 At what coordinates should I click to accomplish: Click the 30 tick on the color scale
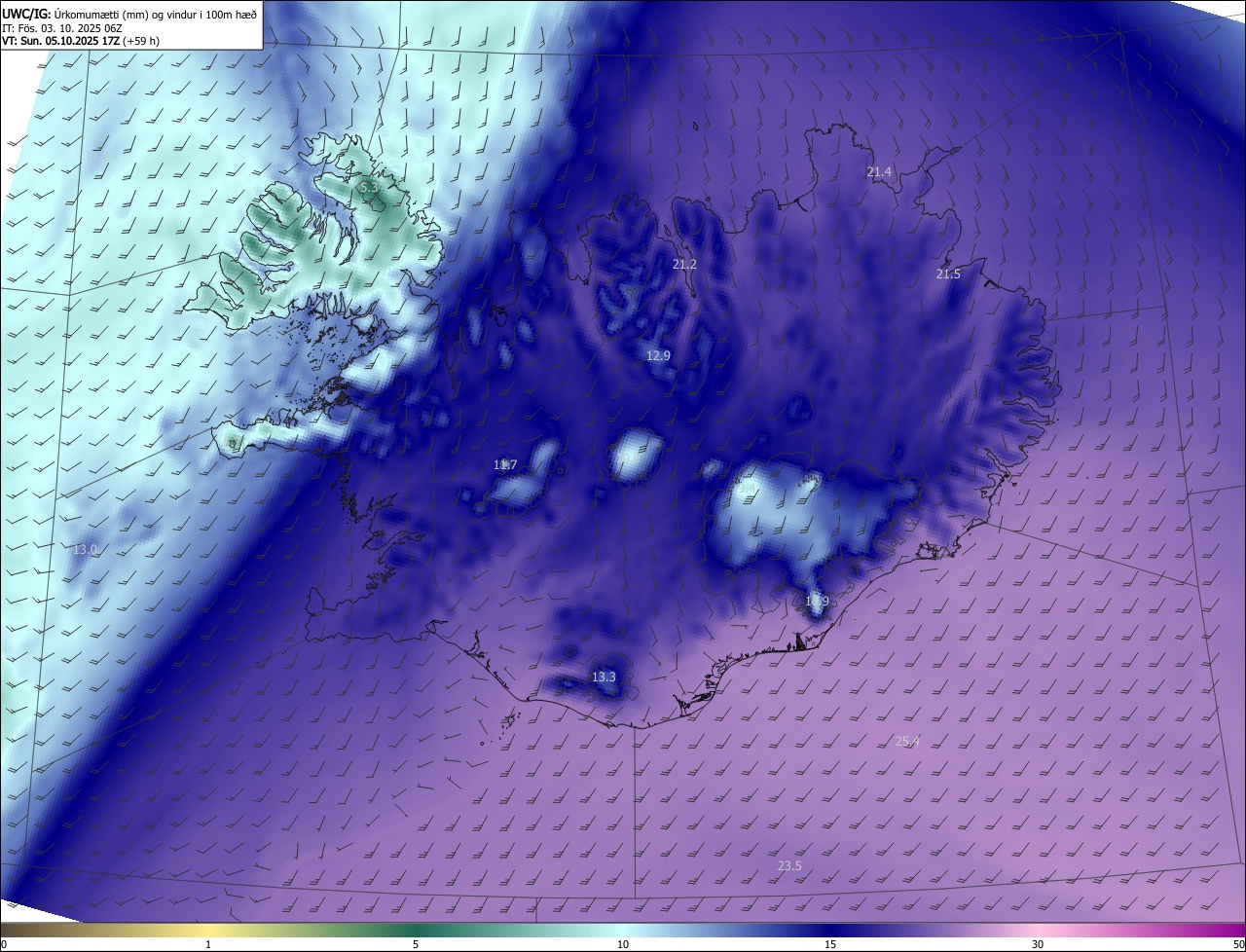1038,944
